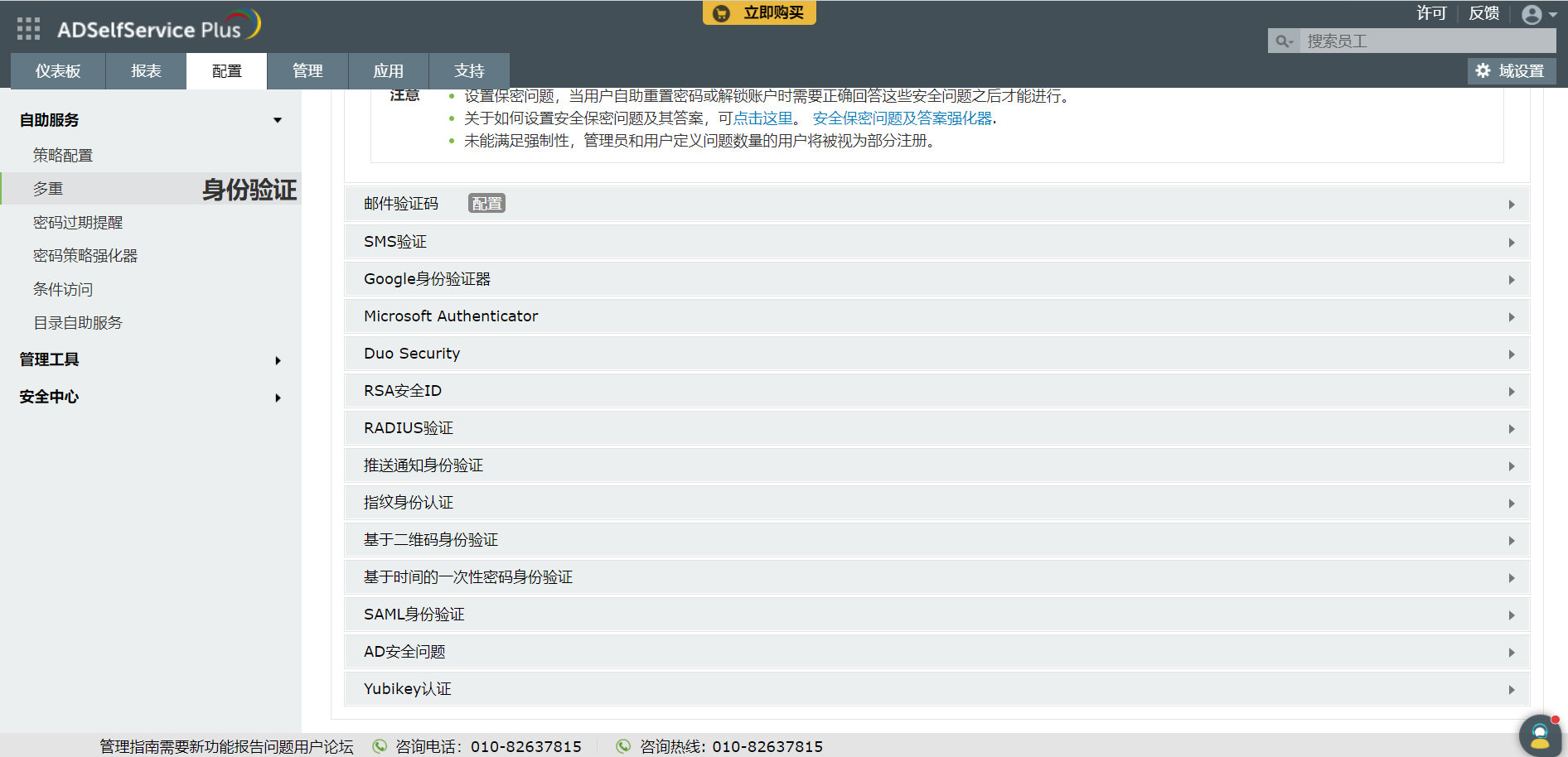This screenshot has width=1568, height=757.
Task: Expand the SAML身份验证 section
Action: tap(936, 615)
